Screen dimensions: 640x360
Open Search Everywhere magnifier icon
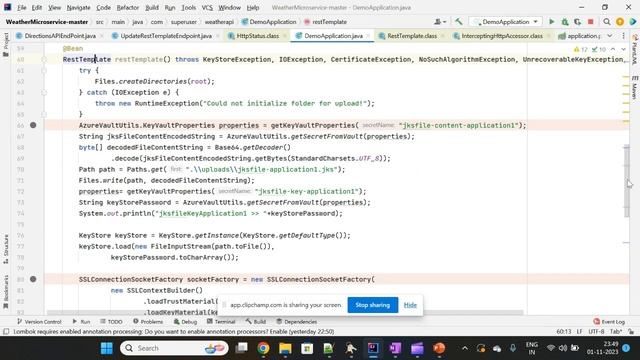(x=607, y=22)
